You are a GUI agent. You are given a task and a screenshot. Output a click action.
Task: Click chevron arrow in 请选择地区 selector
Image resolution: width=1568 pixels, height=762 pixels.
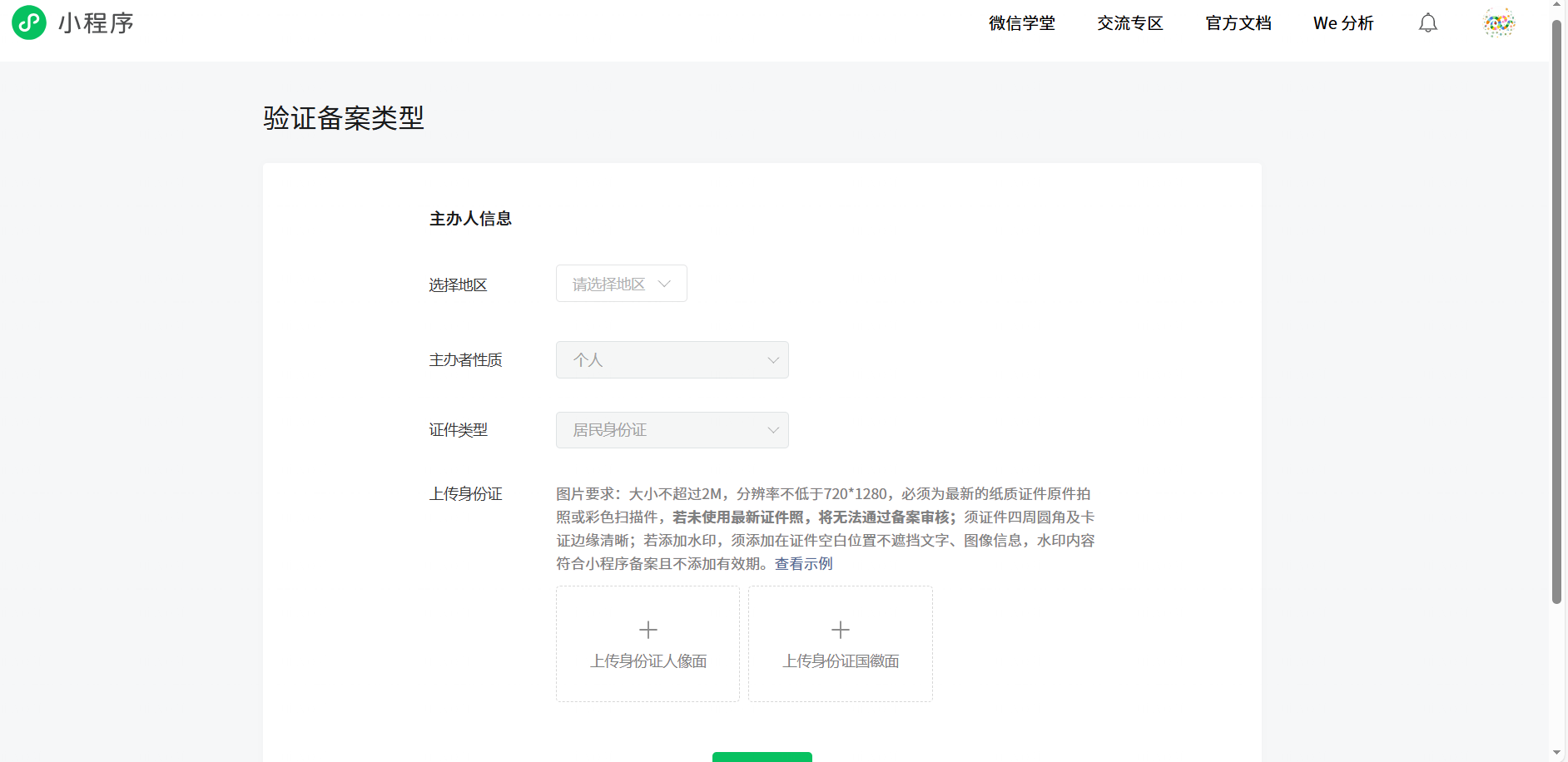664,284
